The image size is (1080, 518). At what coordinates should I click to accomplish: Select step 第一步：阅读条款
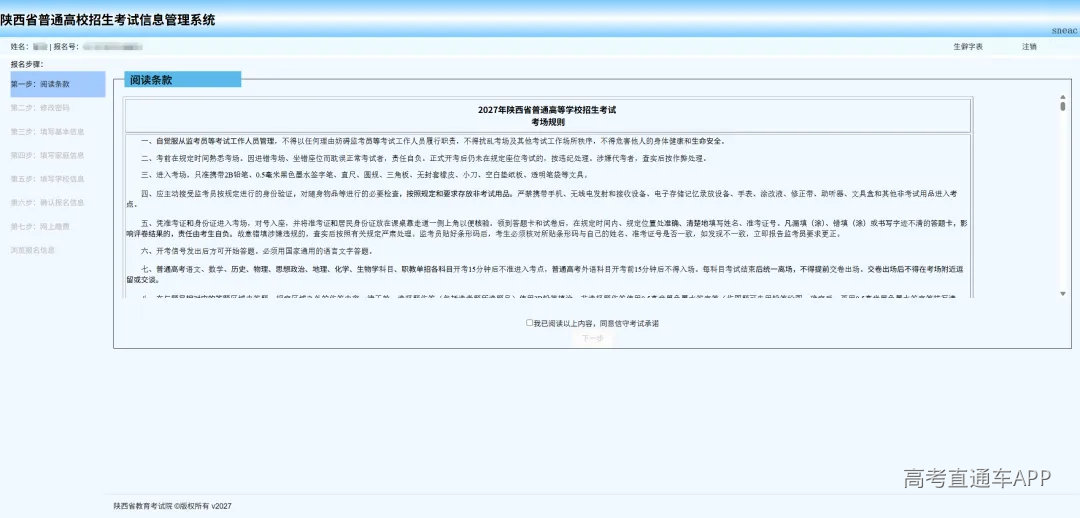(x=58, y=84)
